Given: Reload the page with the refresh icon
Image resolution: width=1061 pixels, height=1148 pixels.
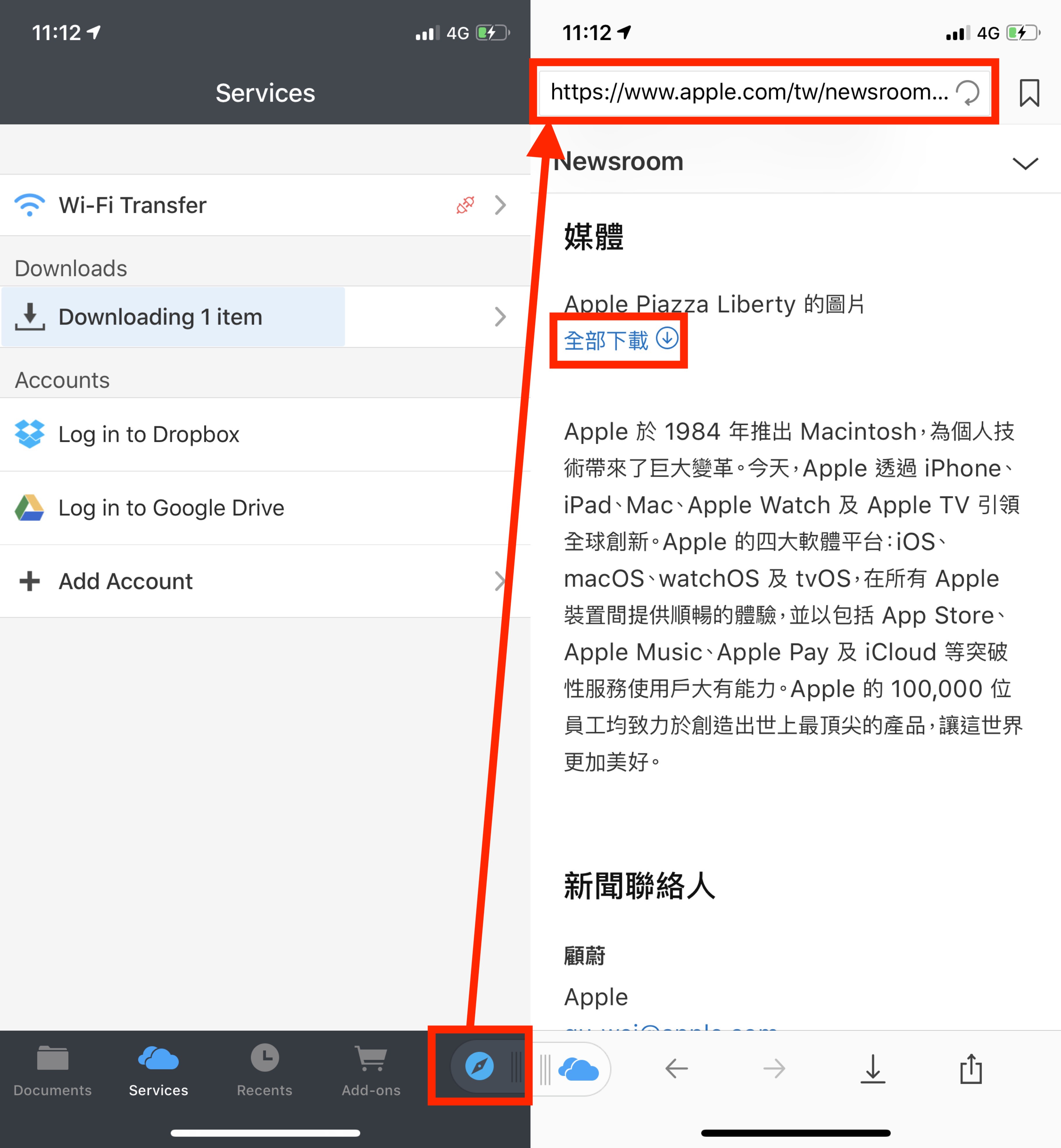Looking at the screenshot, I should coord(968,92).
